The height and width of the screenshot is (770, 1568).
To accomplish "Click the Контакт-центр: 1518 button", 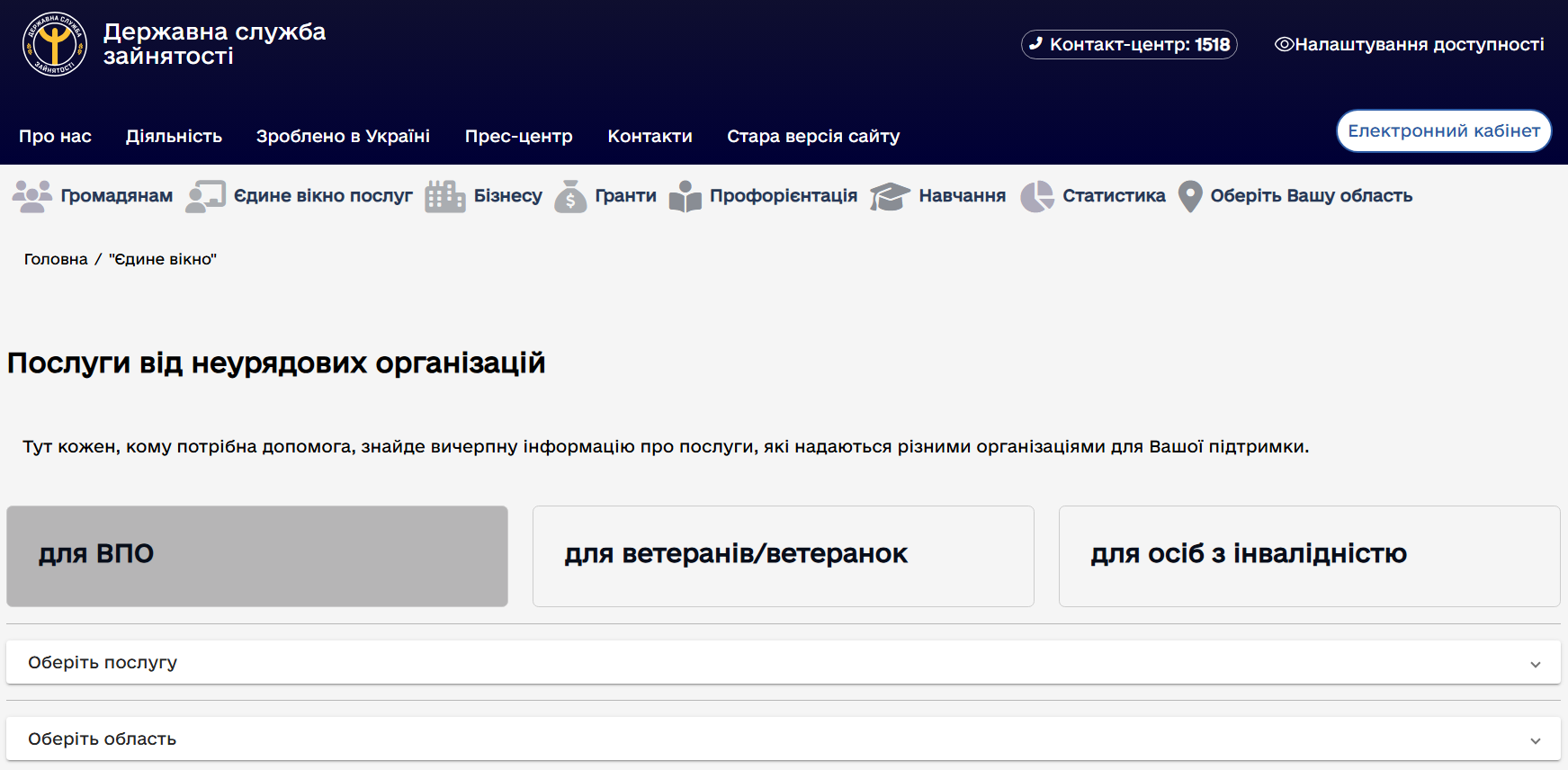I will point(1129,44).
